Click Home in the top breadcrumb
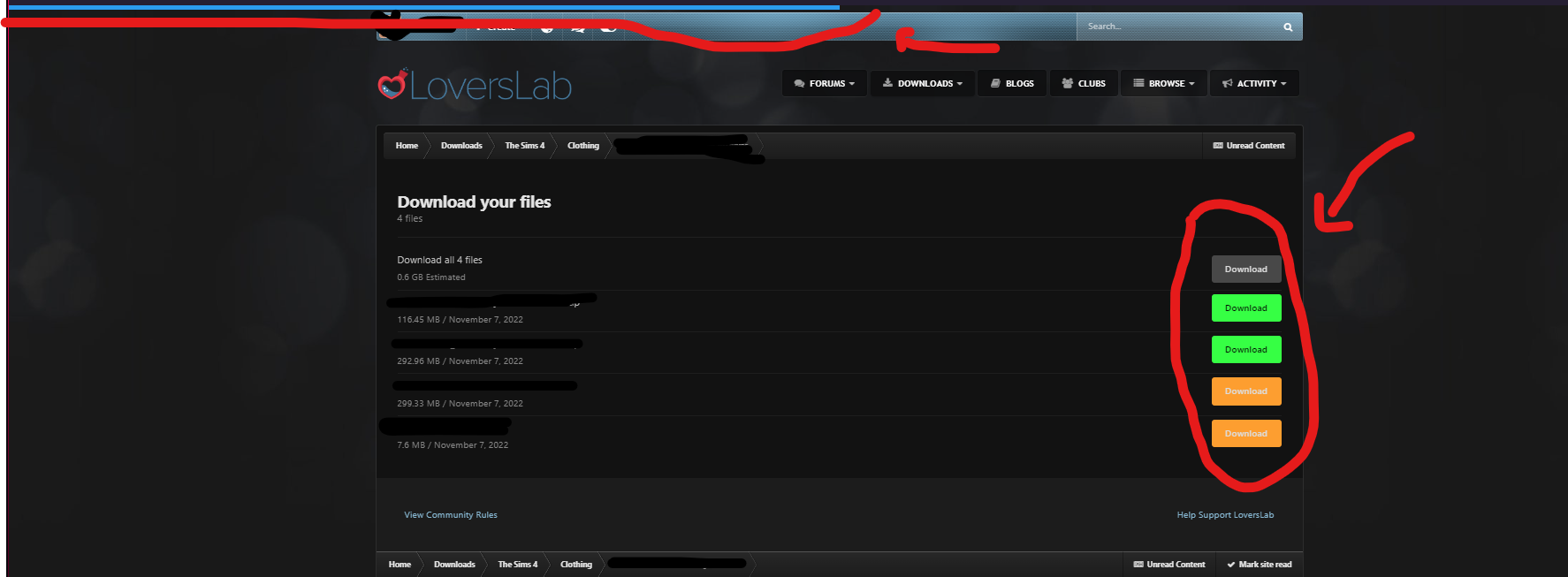 [x=407, y=146]
